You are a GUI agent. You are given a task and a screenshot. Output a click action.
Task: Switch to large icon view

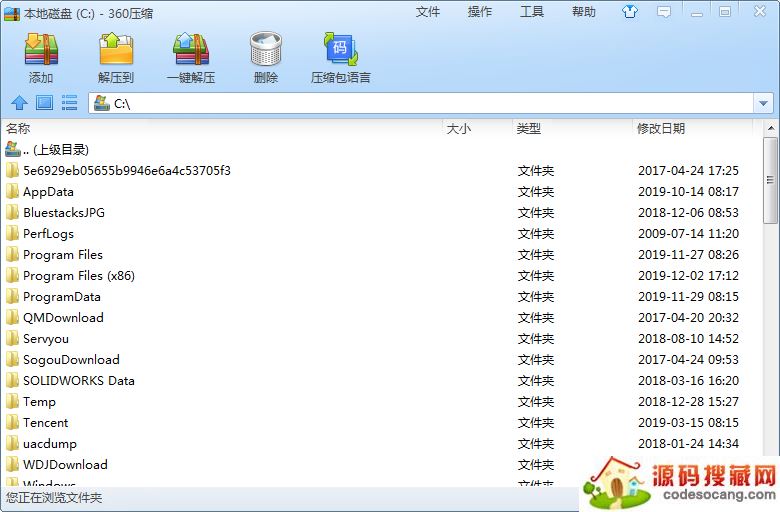(44, 103)
